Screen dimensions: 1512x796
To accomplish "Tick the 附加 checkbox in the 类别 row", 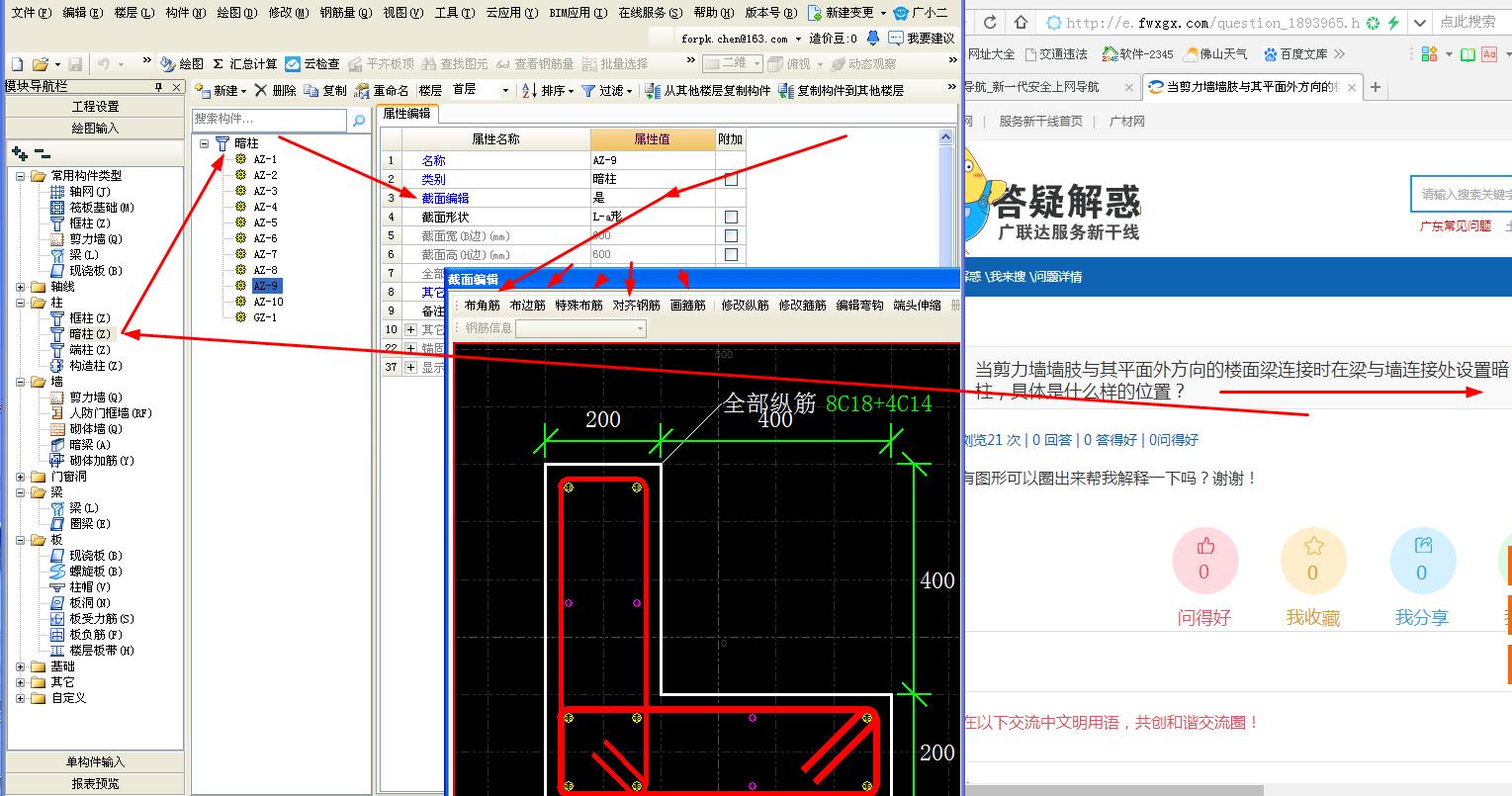I will 731,179.
